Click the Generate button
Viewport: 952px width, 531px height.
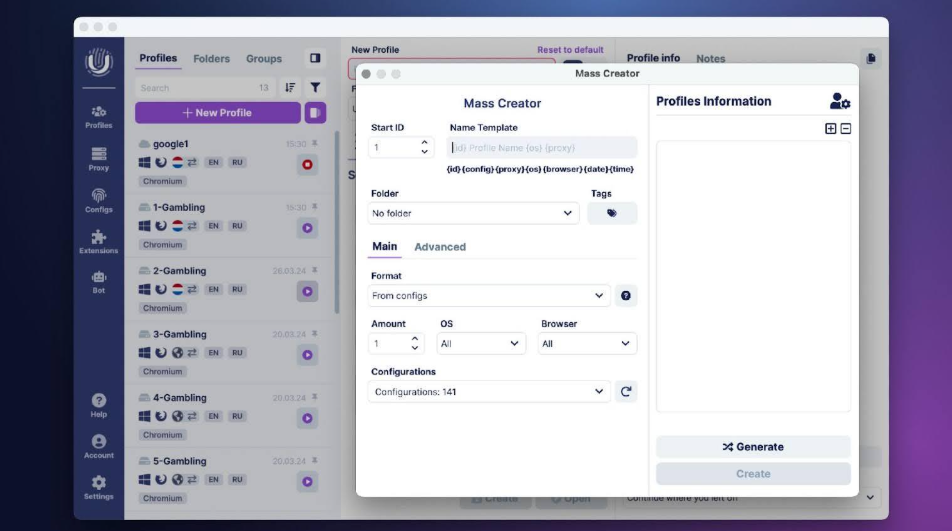click(x=753, y=447)
